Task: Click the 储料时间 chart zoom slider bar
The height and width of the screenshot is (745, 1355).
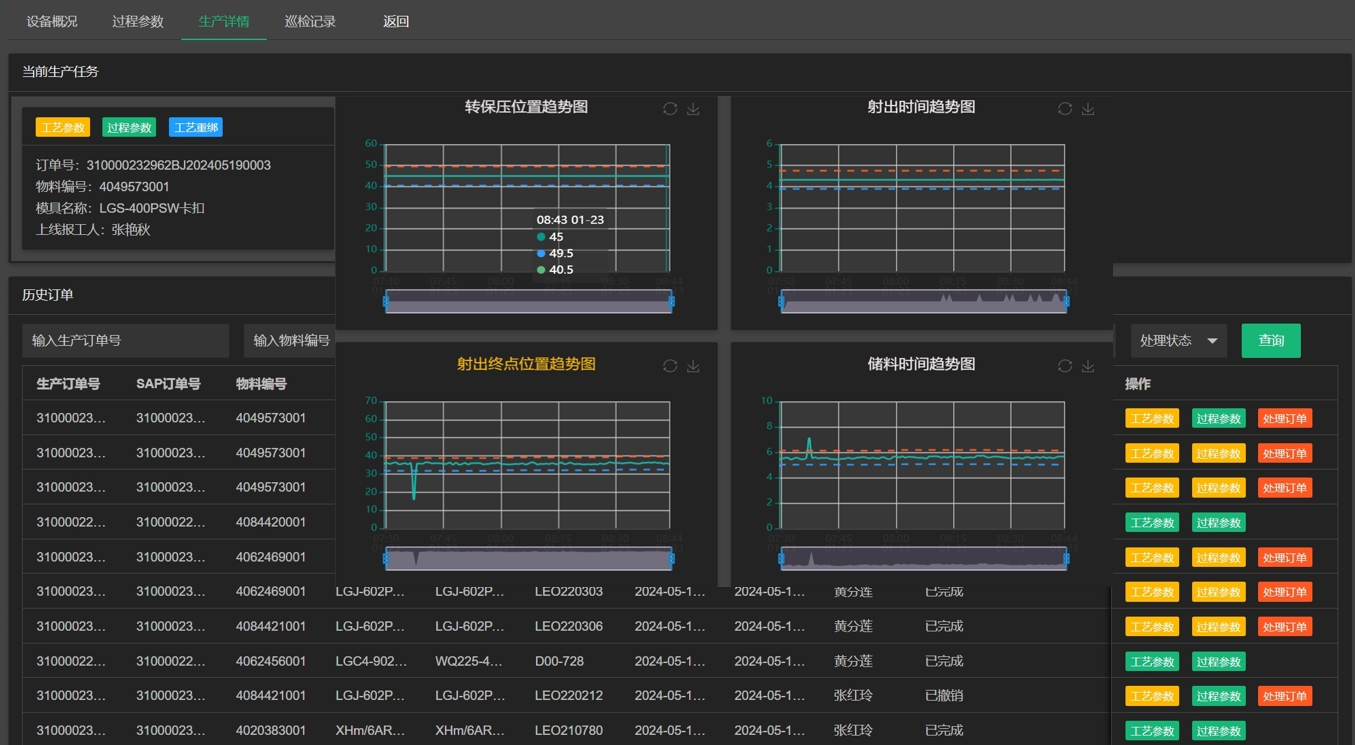Action: [923, 558]
